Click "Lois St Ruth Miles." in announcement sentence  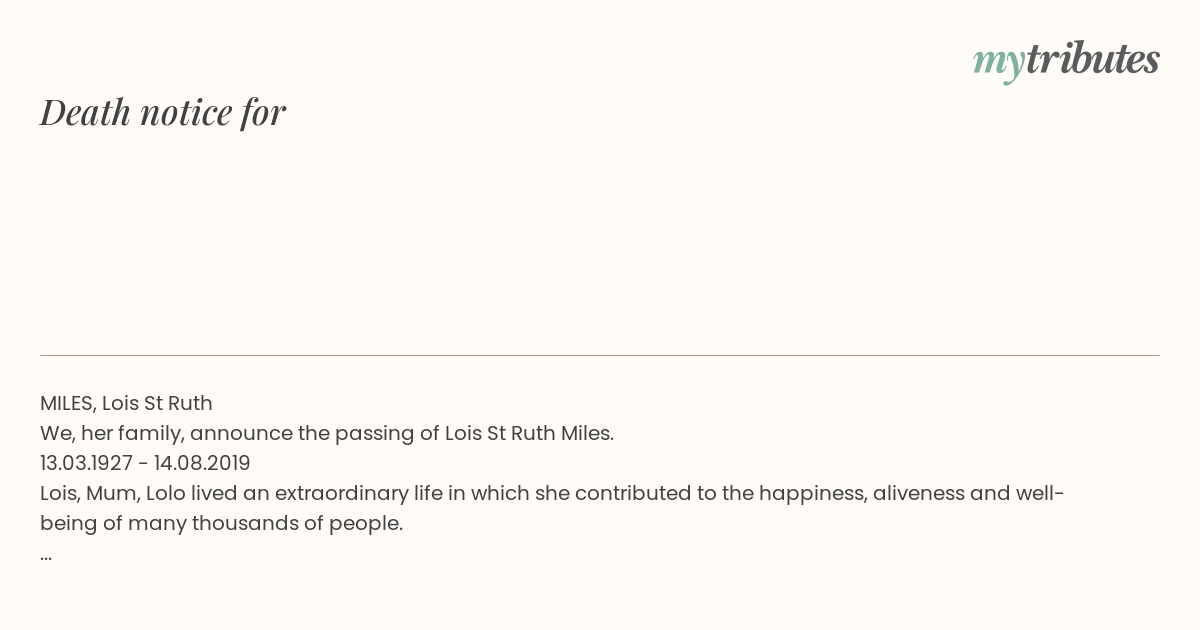529,433
